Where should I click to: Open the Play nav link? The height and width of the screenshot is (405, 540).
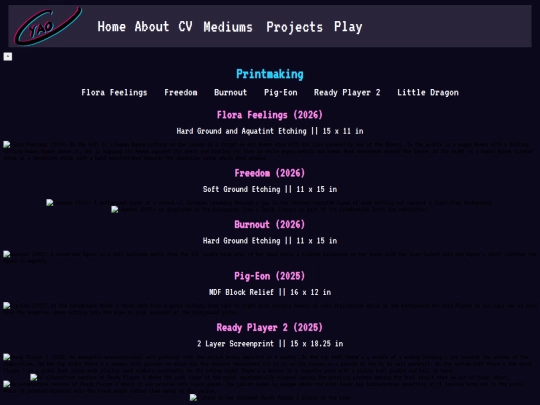click(x=348, y=27)
